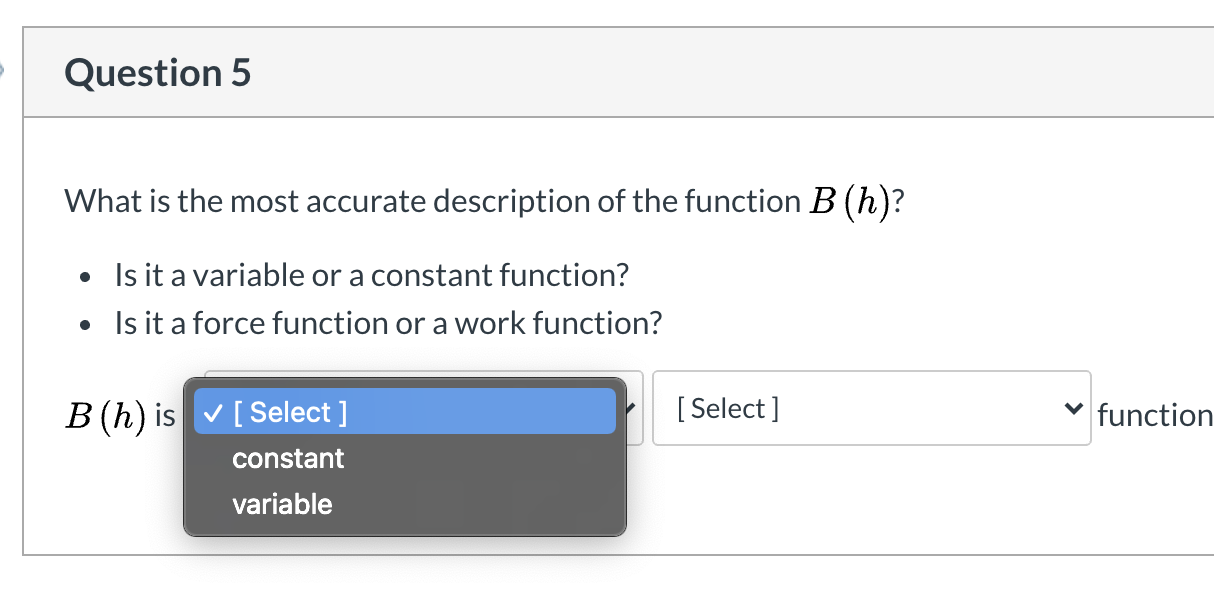Click the chevron icon on the second dropdown
The image size is (1214, 600).
click(1072, 408)
